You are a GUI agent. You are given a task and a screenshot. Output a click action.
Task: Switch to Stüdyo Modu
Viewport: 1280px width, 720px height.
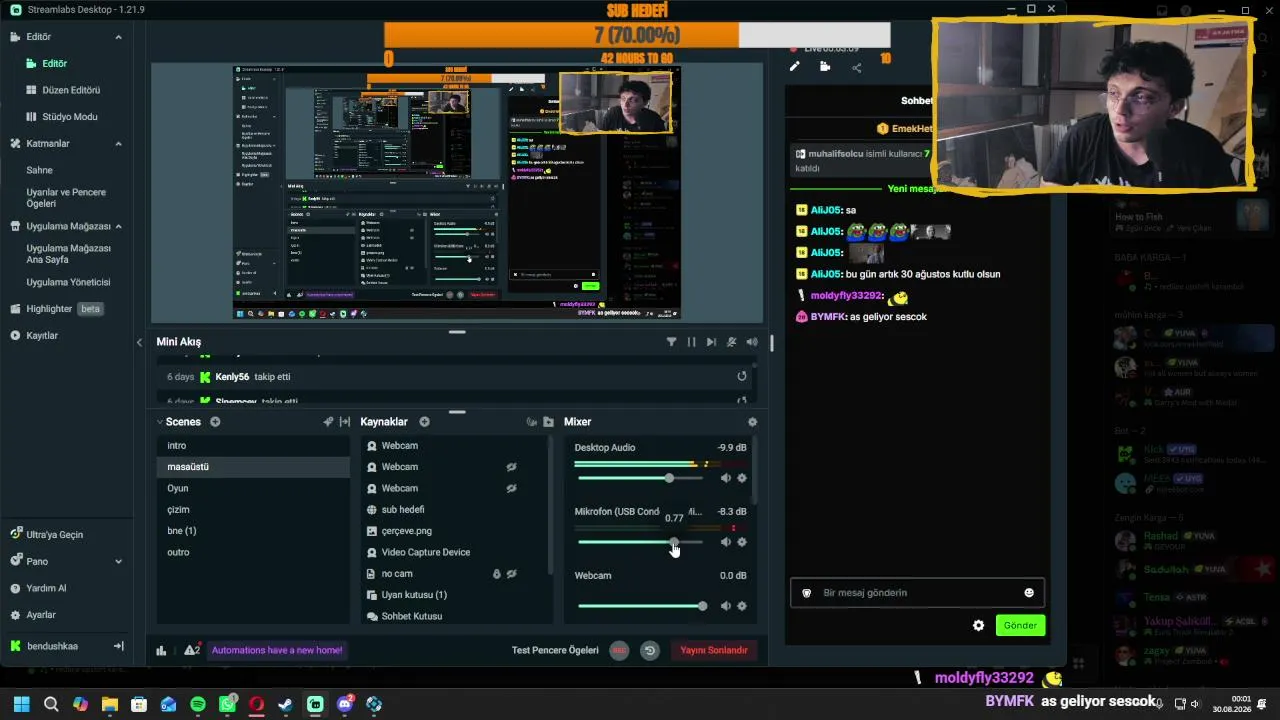pyautogui.click(x=70, y=117)
